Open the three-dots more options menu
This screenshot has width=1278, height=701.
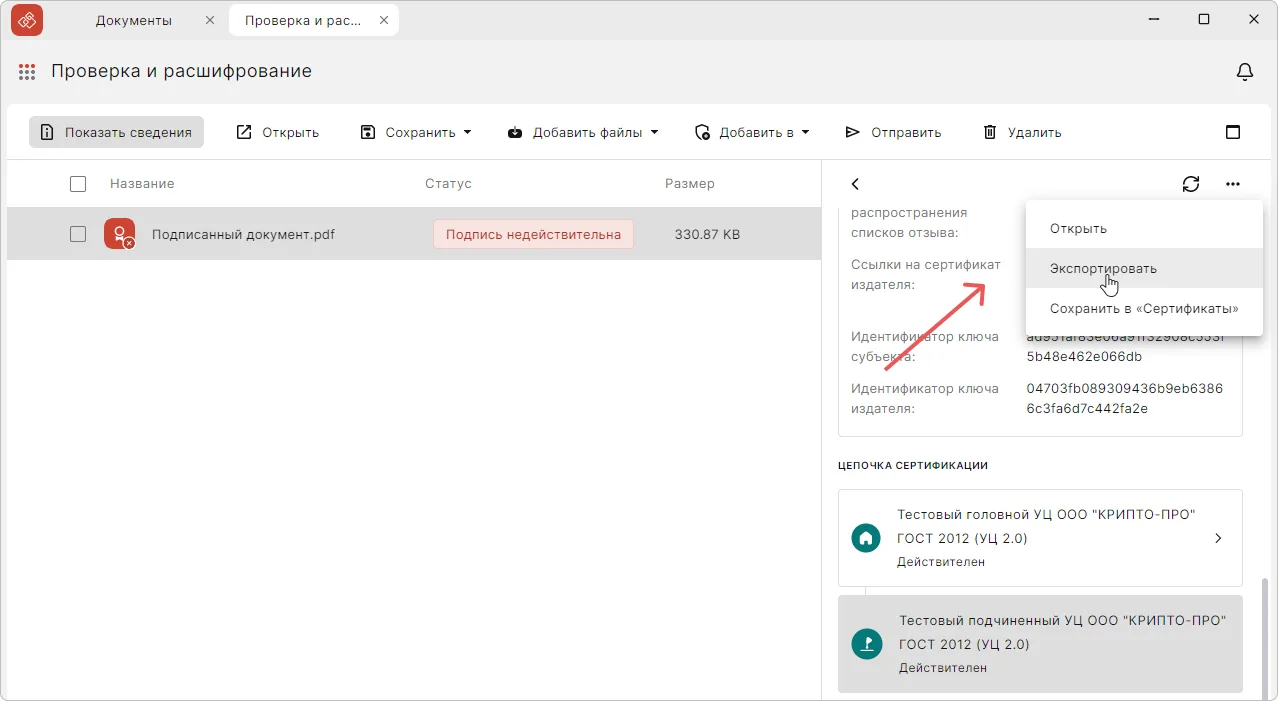tap(1232, 184)
